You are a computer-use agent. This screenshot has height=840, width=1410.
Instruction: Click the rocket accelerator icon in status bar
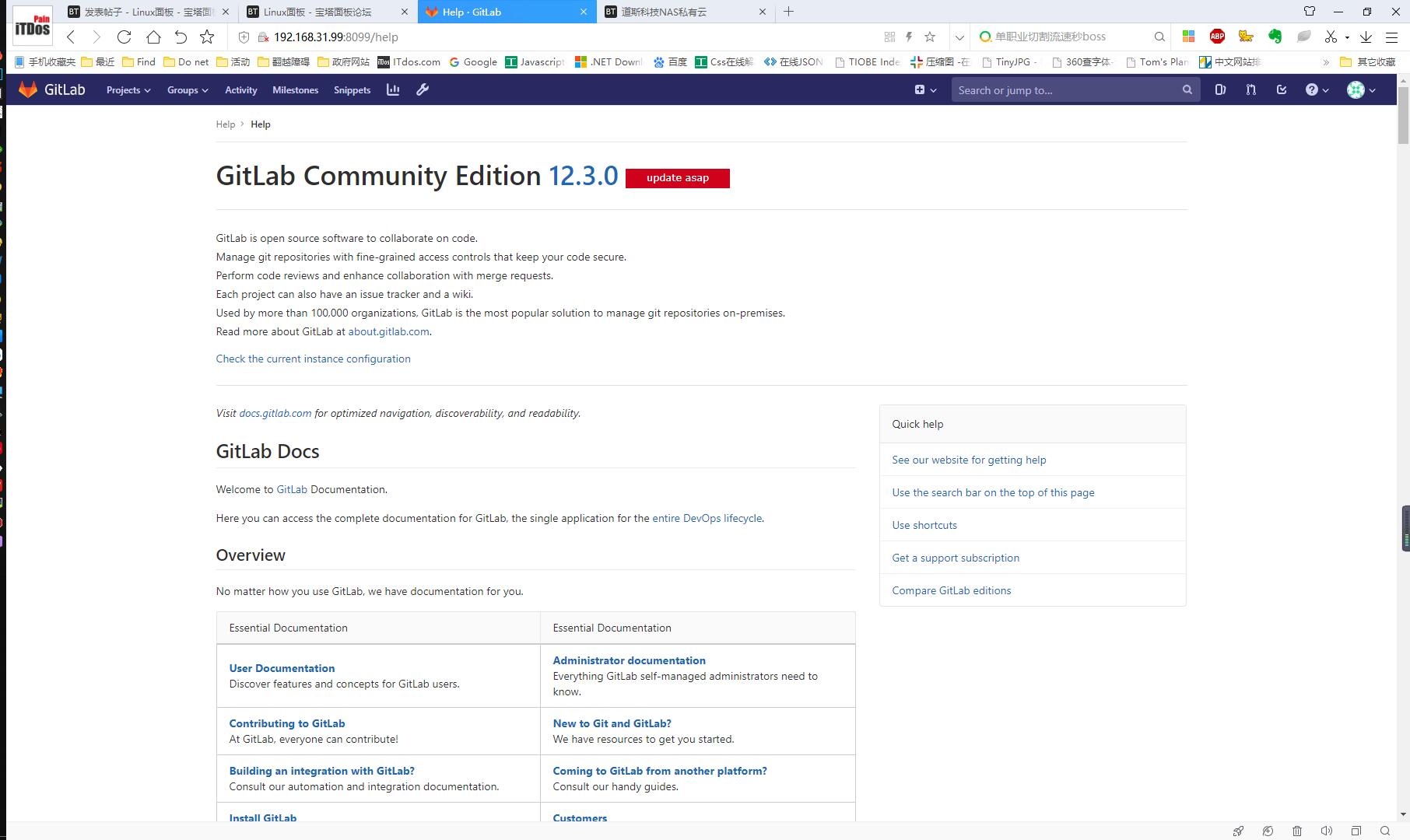[x=1238, y=831]
